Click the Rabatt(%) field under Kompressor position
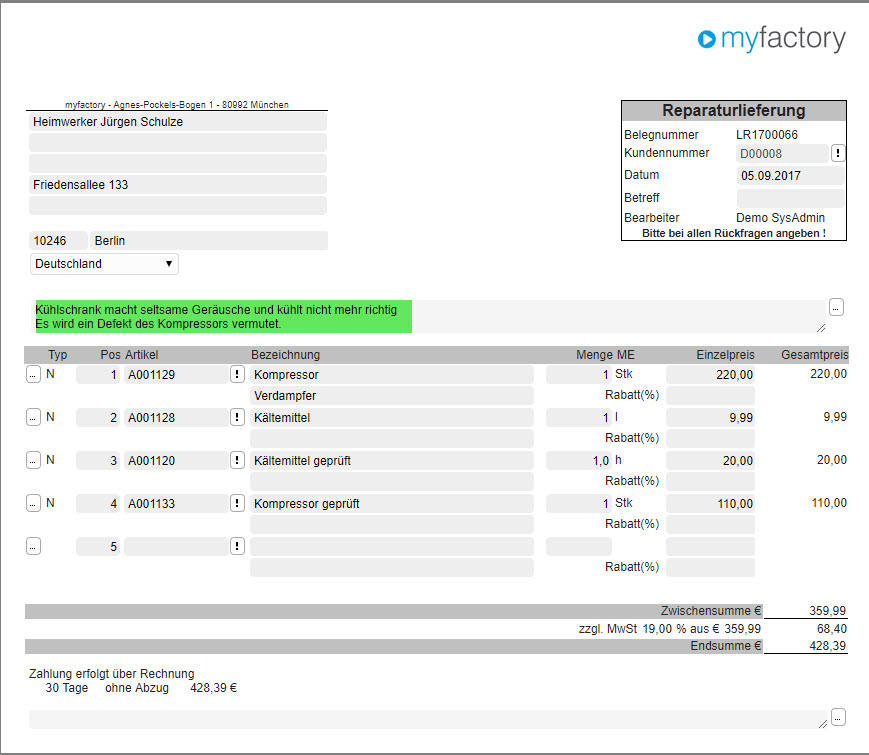Viewport: 869px width, 755px height. pyautogui.click(x=710, y=396)
